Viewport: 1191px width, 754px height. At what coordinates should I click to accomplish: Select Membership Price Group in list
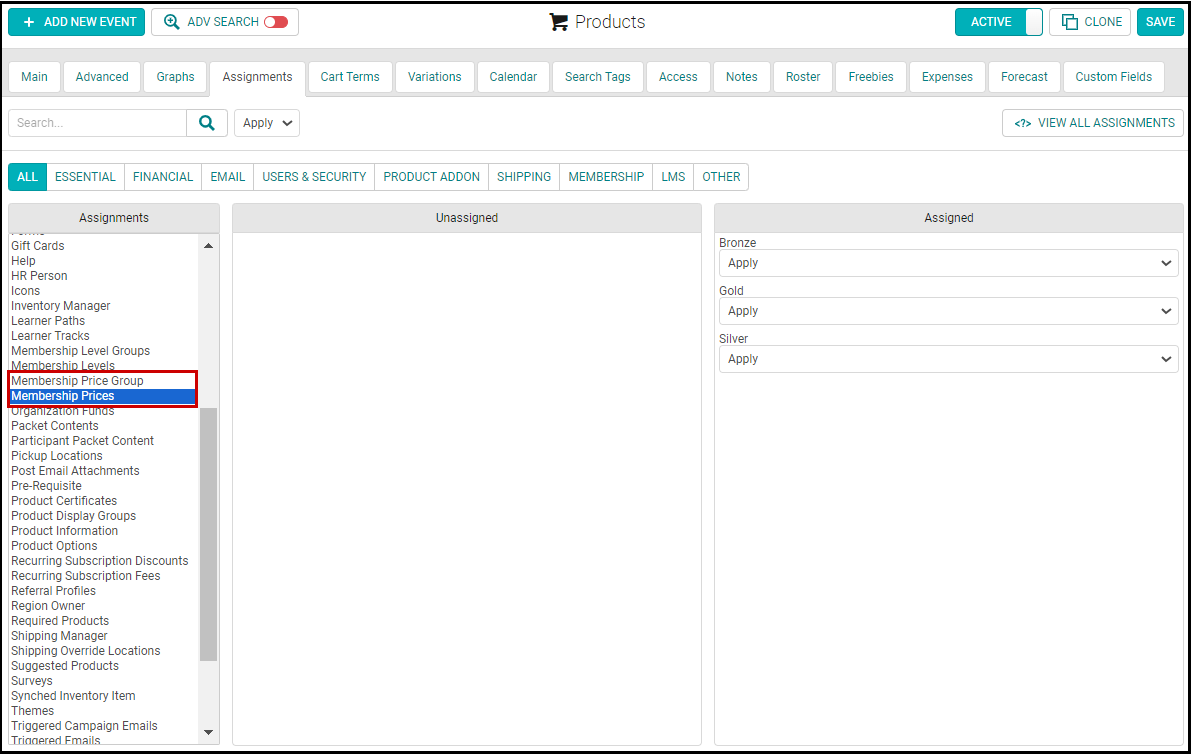click(77, 381)
